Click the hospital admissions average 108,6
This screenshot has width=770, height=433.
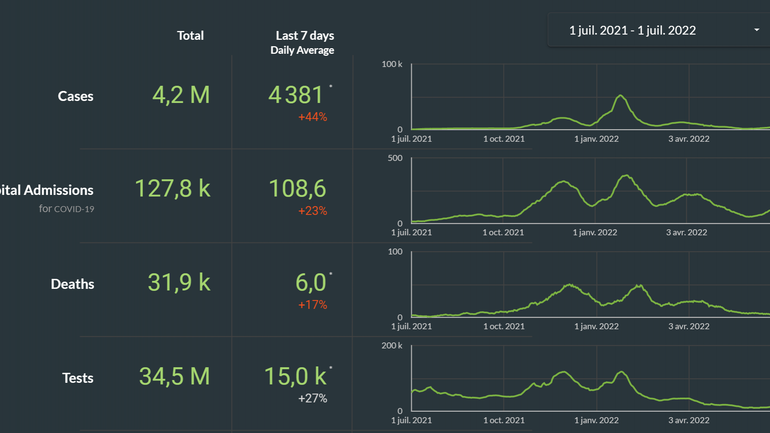click(x=297, y=189)
